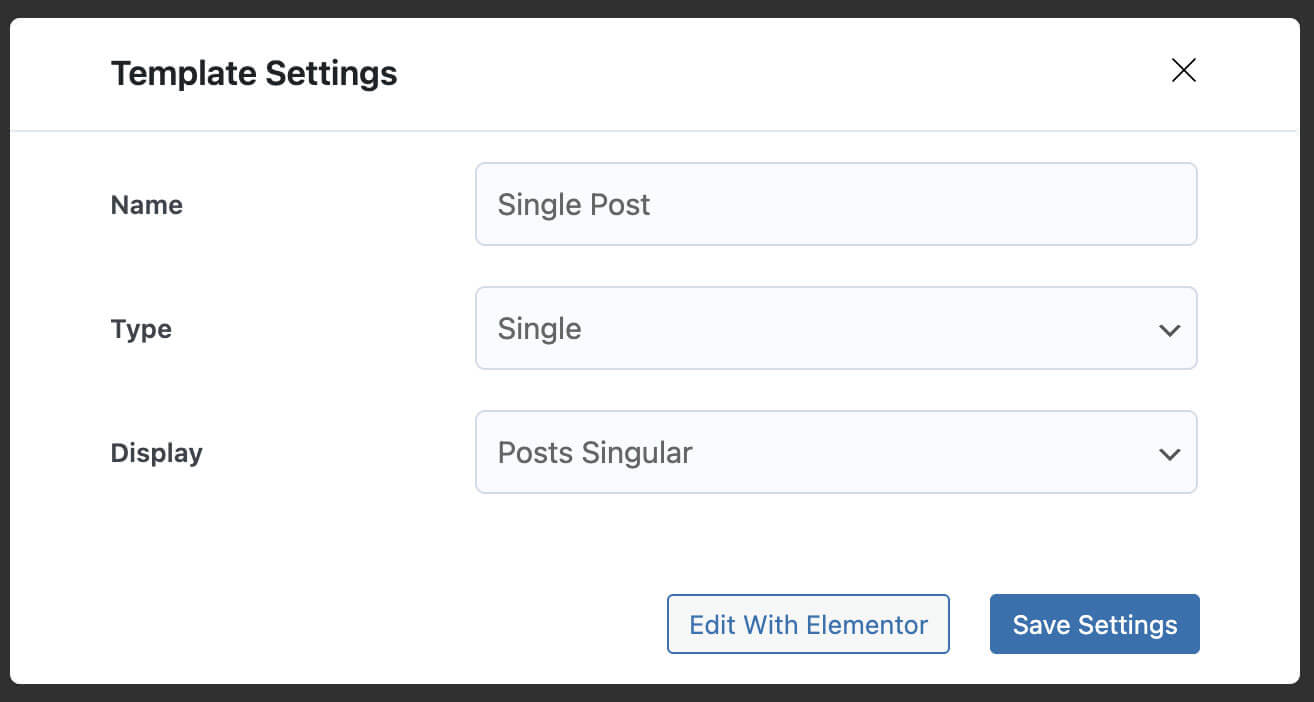Open the Display combo box
This screenshot has width=1314, height=702.
point(835,452)
